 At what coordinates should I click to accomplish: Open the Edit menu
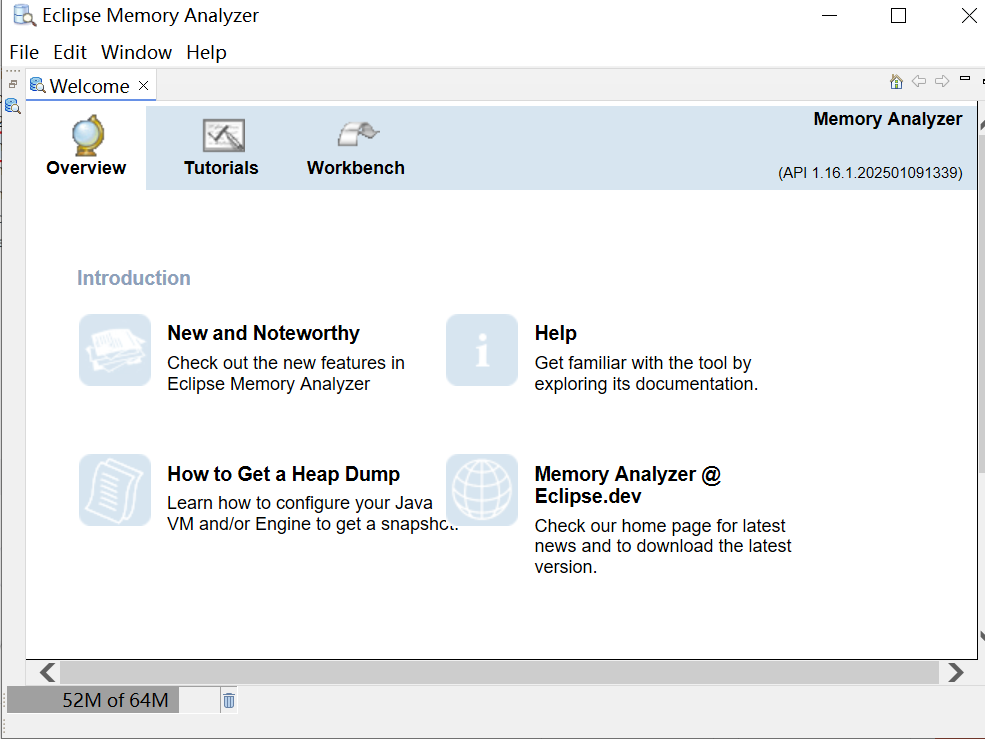tap(70, 52)
